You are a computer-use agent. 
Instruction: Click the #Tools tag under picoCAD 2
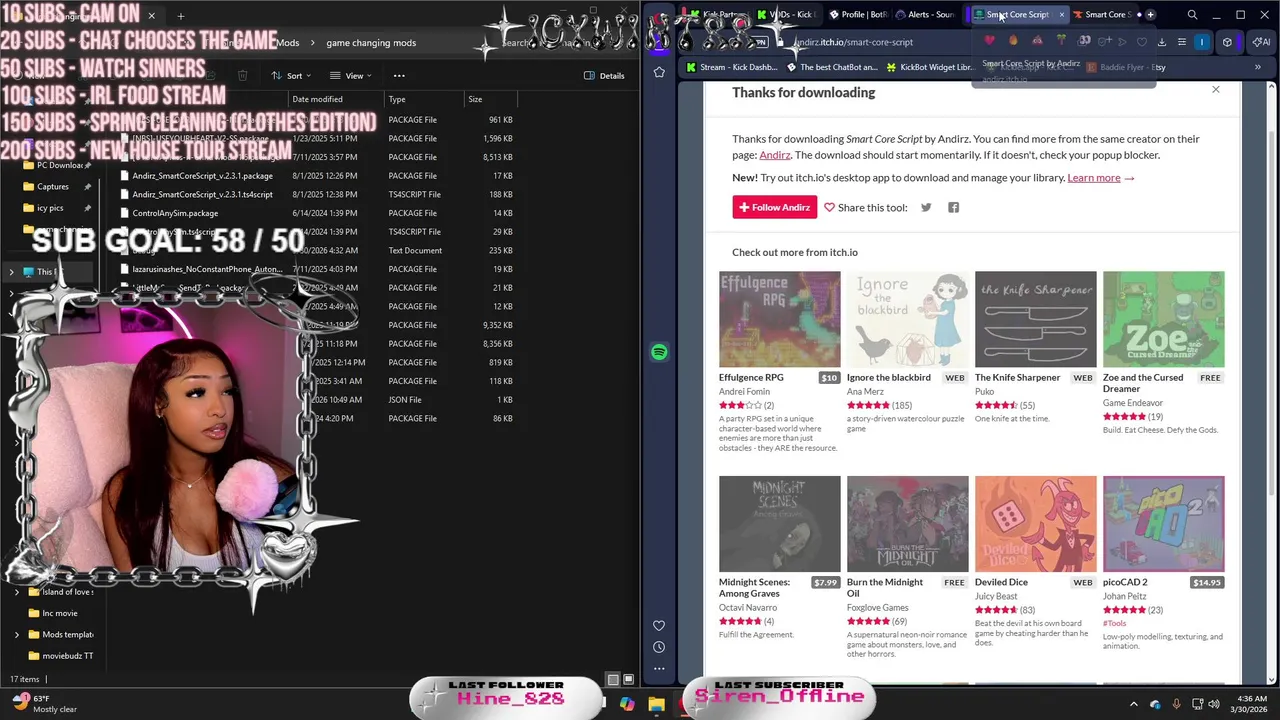tap(1114, 623)
